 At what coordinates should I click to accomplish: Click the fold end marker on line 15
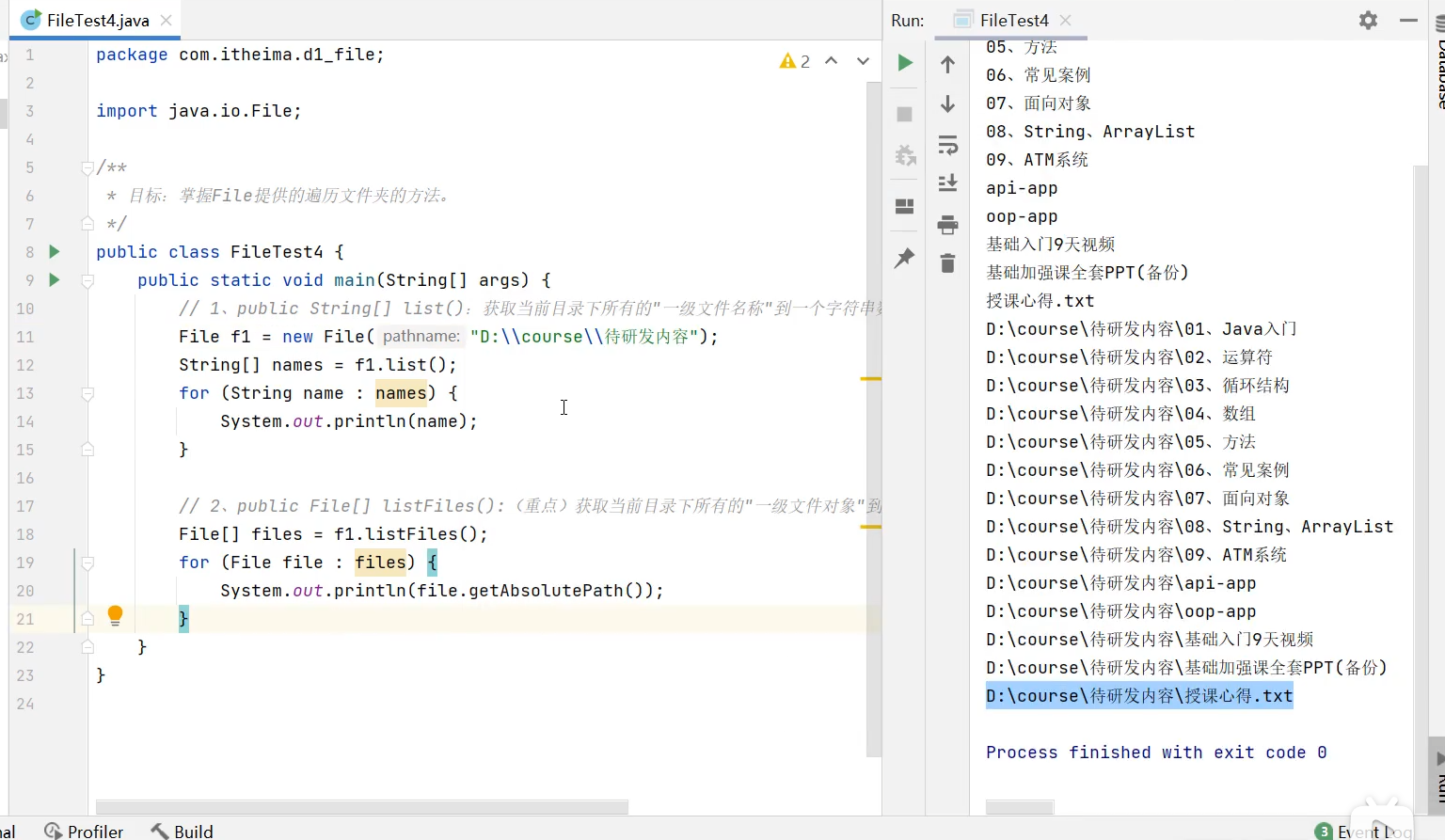(x=87, y=450)
